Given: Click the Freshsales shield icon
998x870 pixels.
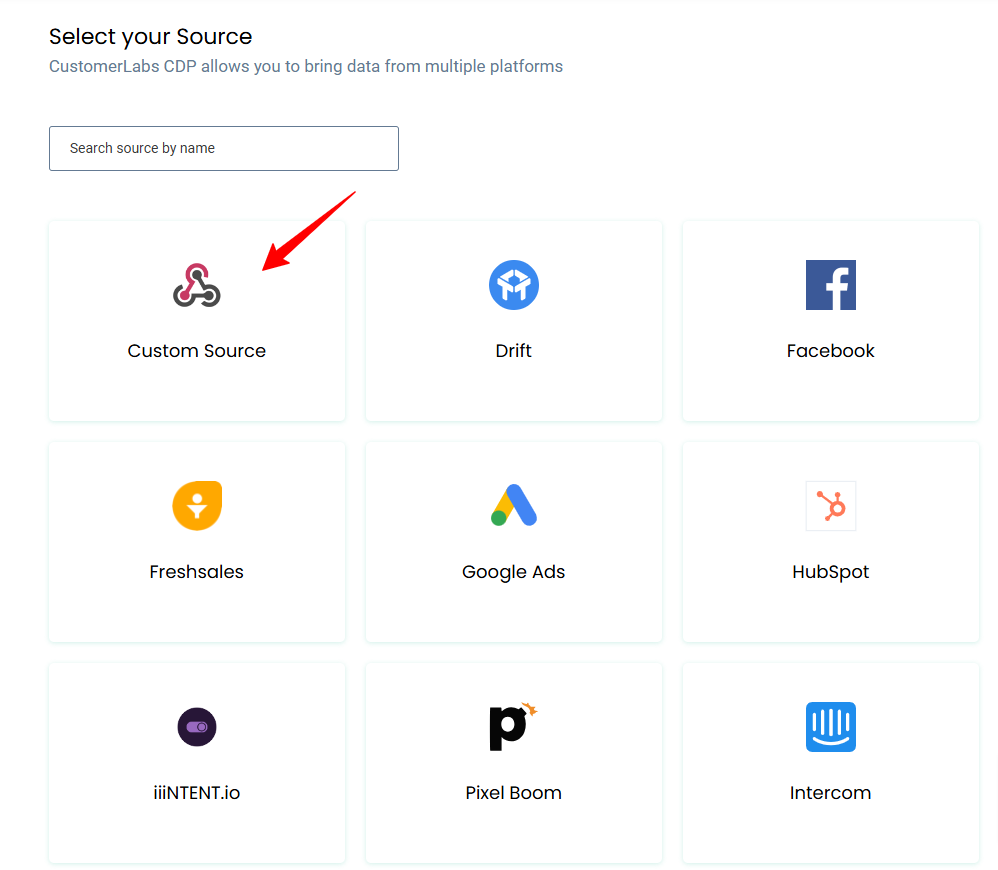Looking at the screenshot, I should point(197,506).
